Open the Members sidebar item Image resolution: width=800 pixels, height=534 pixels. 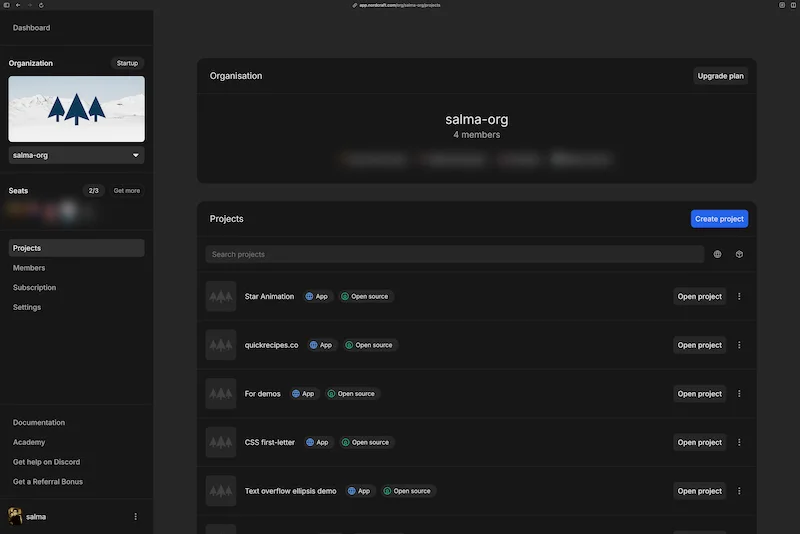pyautogui.click(x=29, y=268)
